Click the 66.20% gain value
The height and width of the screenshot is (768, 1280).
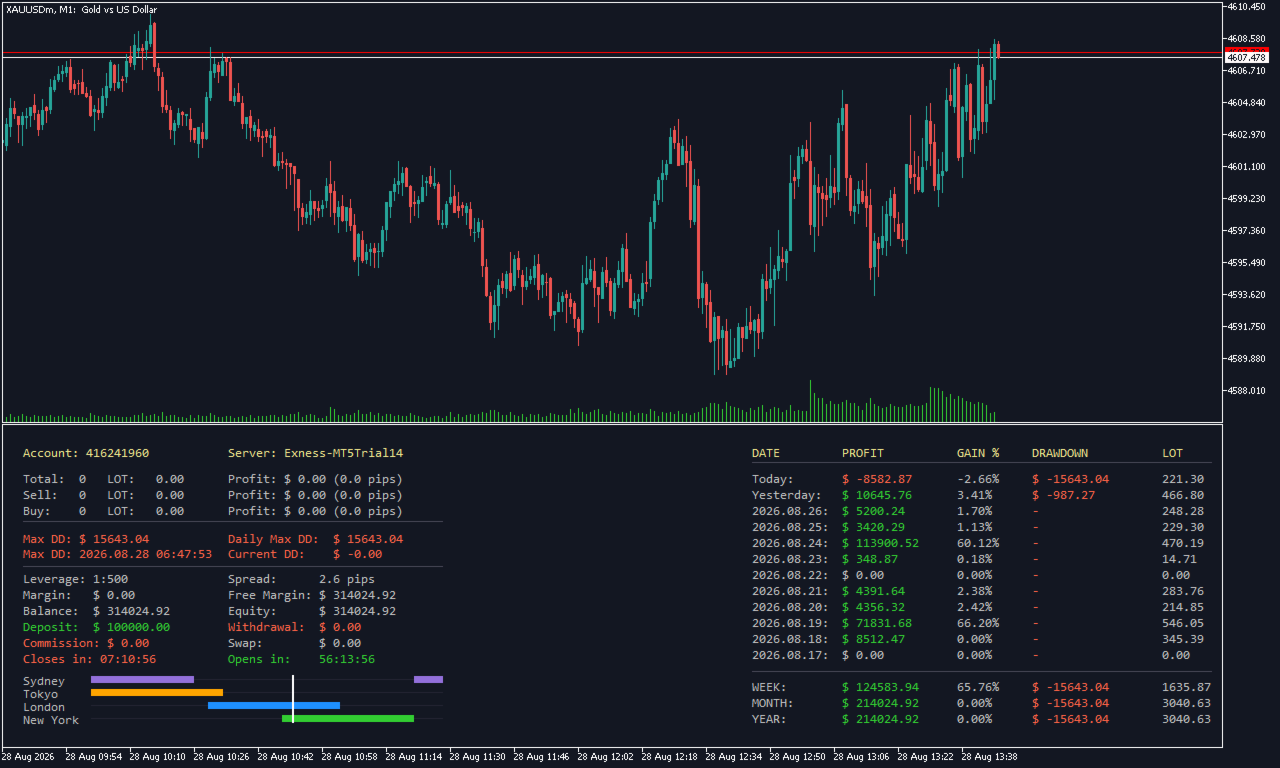tap(978, 623)
